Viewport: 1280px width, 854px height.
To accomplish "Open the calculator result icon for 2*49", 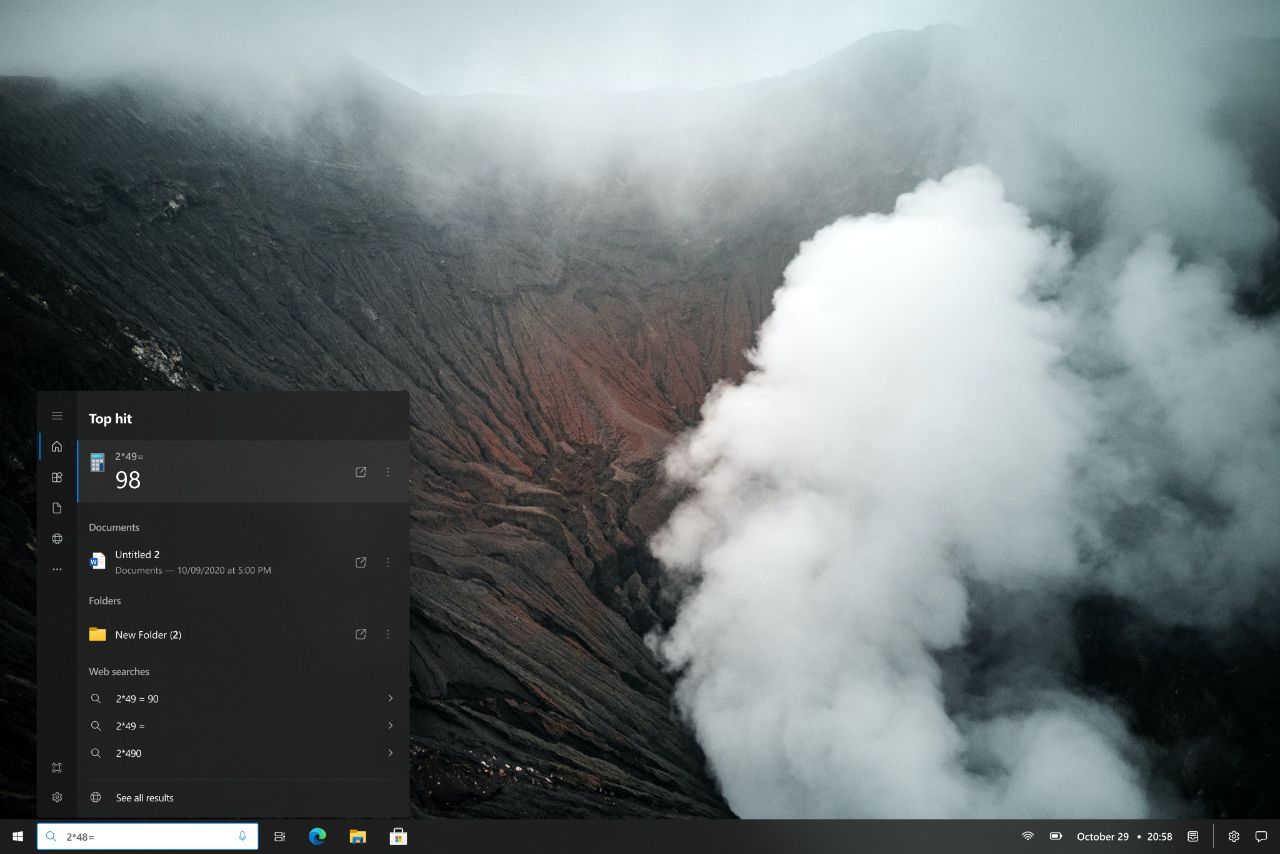I will [97, 462].
